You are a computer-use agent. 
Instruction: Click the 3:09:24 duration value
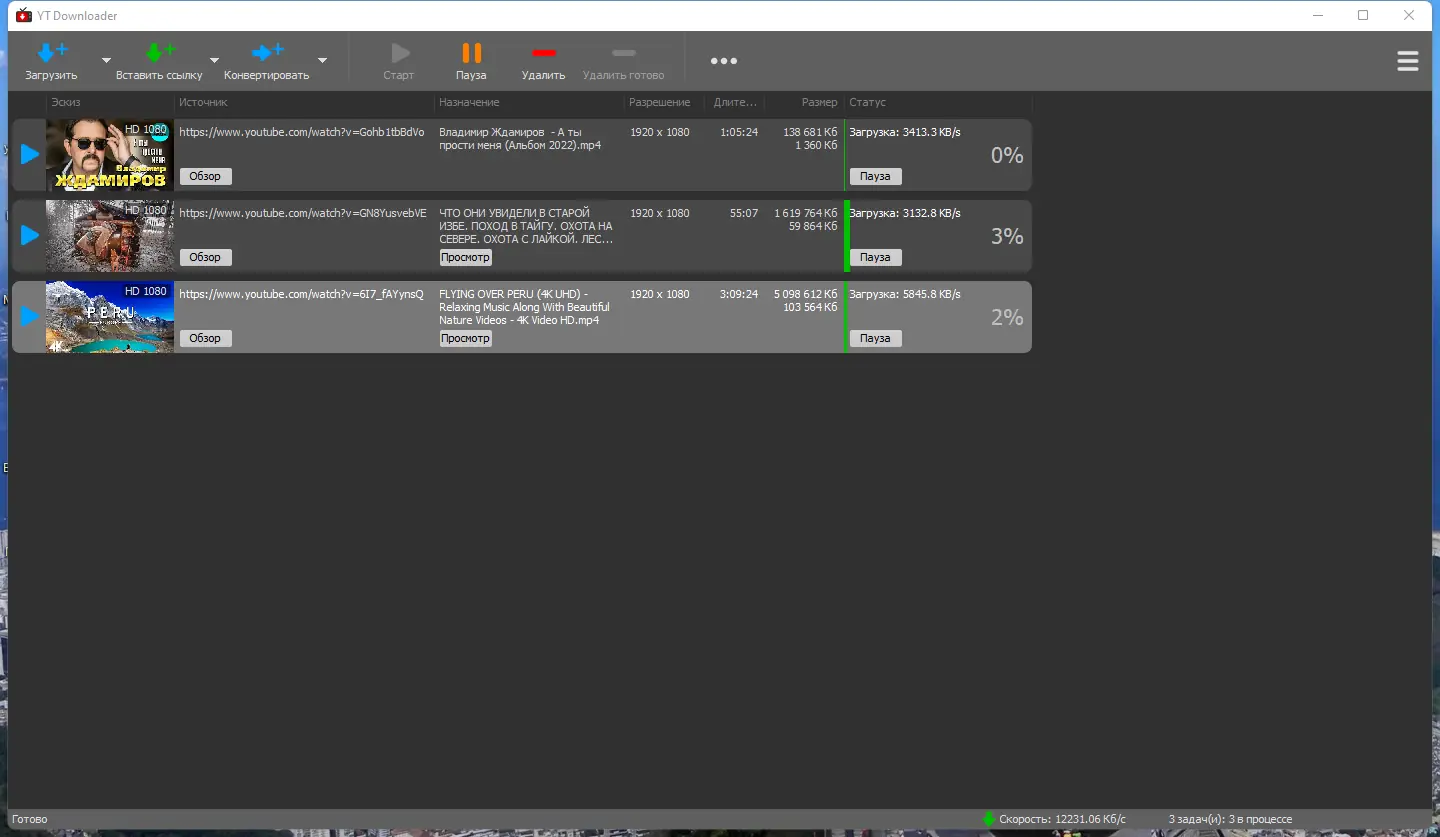[x=739, y=294]
